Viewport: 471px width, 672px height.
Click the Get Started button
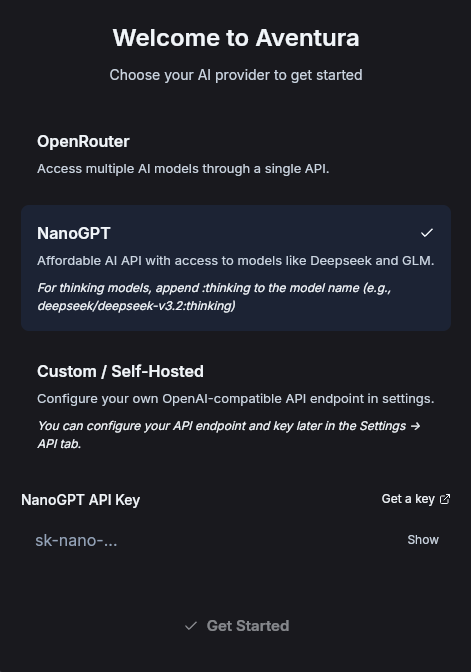(237, 626)
